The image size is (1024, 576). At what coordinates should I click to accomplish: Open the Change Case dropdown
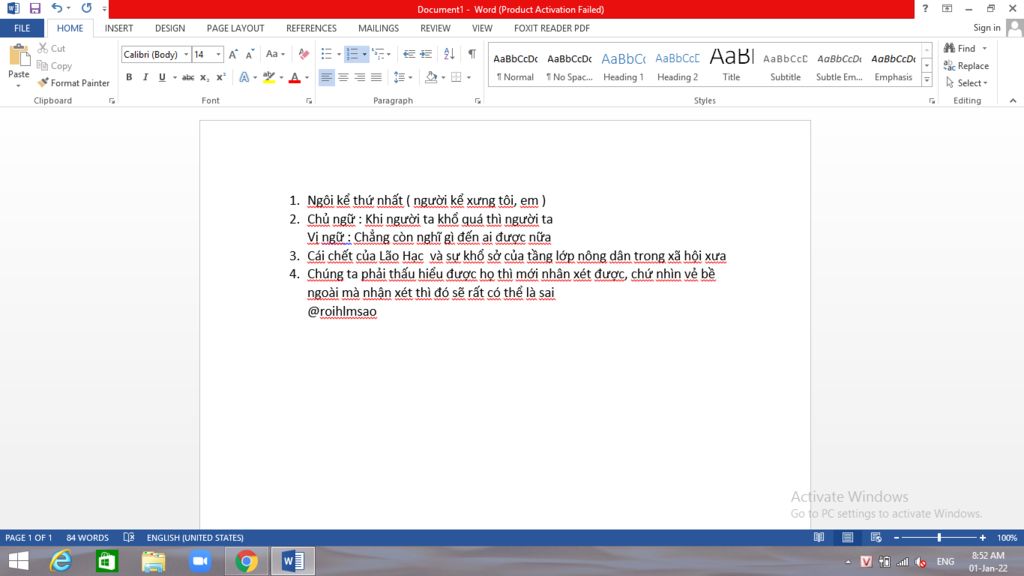pos(275,54)
